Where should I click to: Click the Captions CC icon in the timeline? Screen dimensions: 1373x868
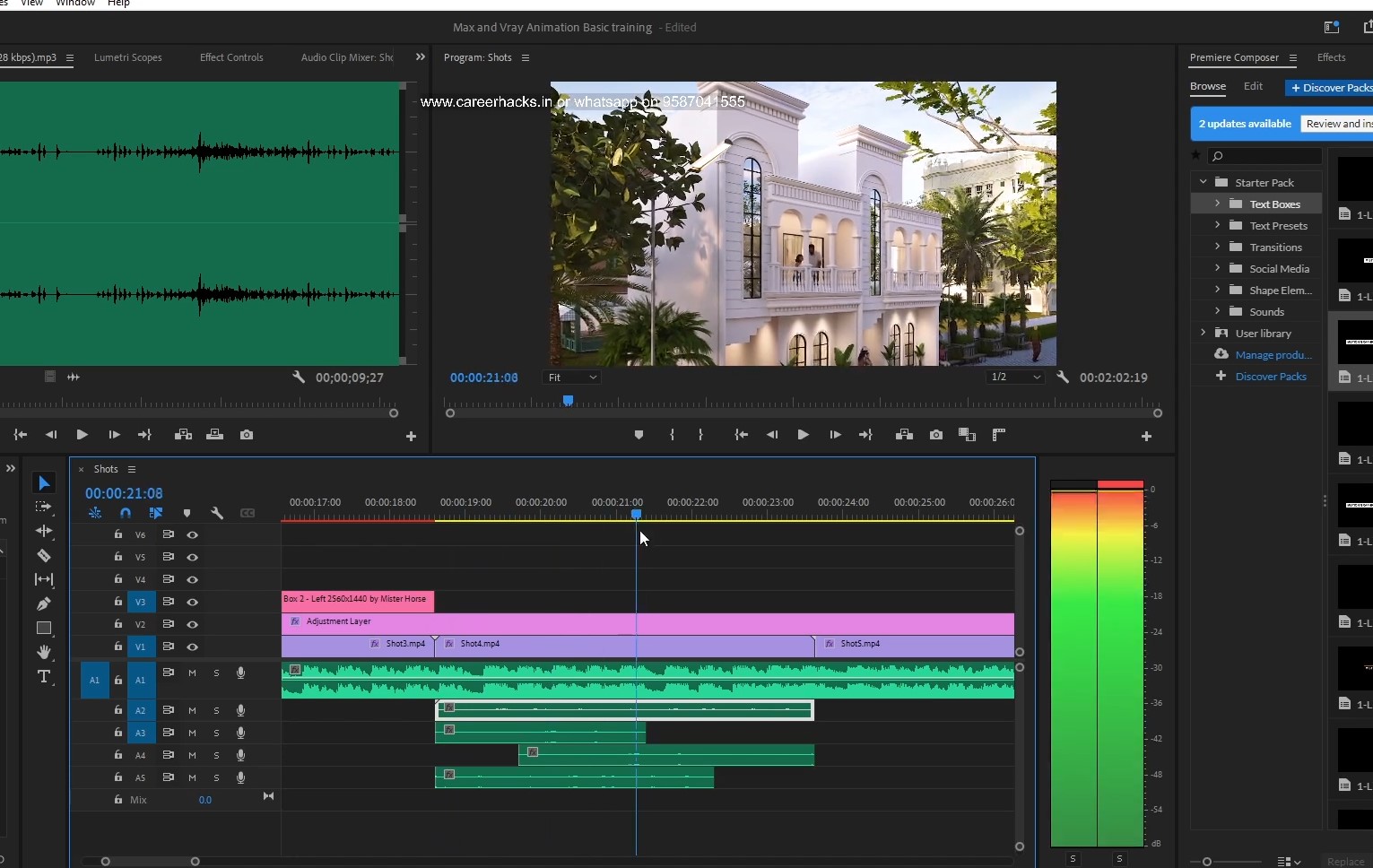click(x=248, y=512)
